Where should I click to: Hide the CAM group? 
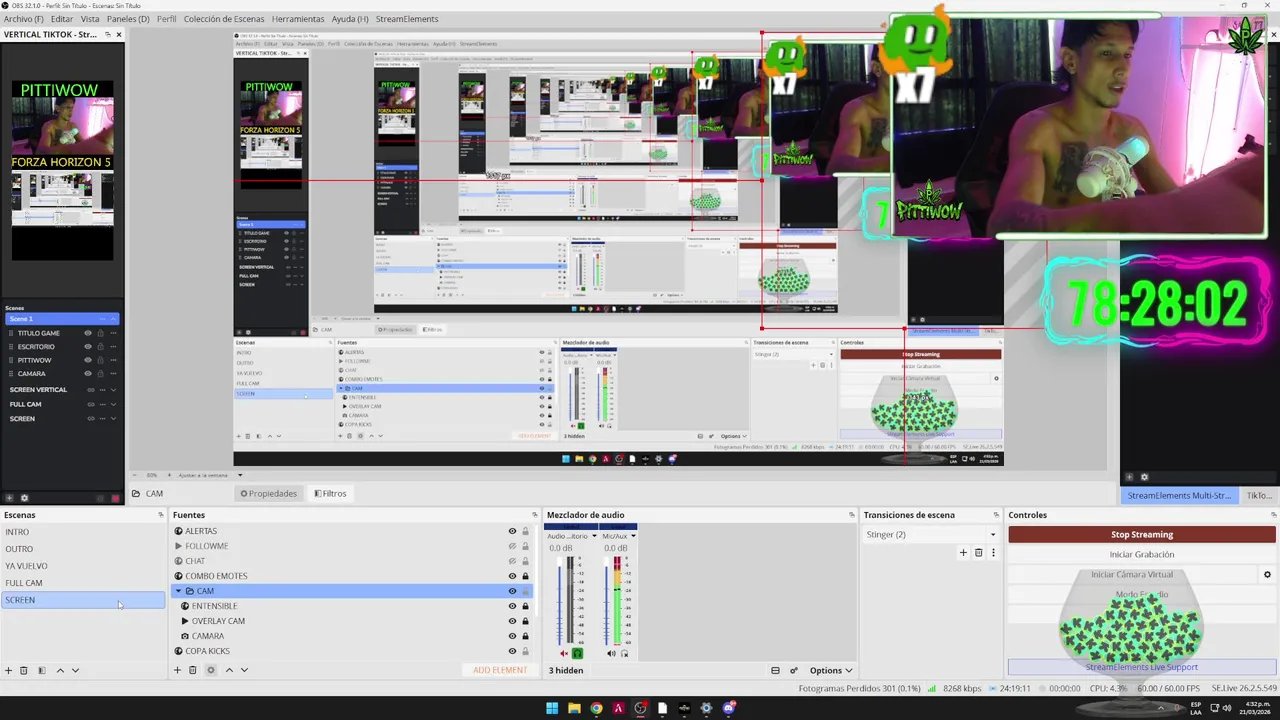[x=512, y=591]
